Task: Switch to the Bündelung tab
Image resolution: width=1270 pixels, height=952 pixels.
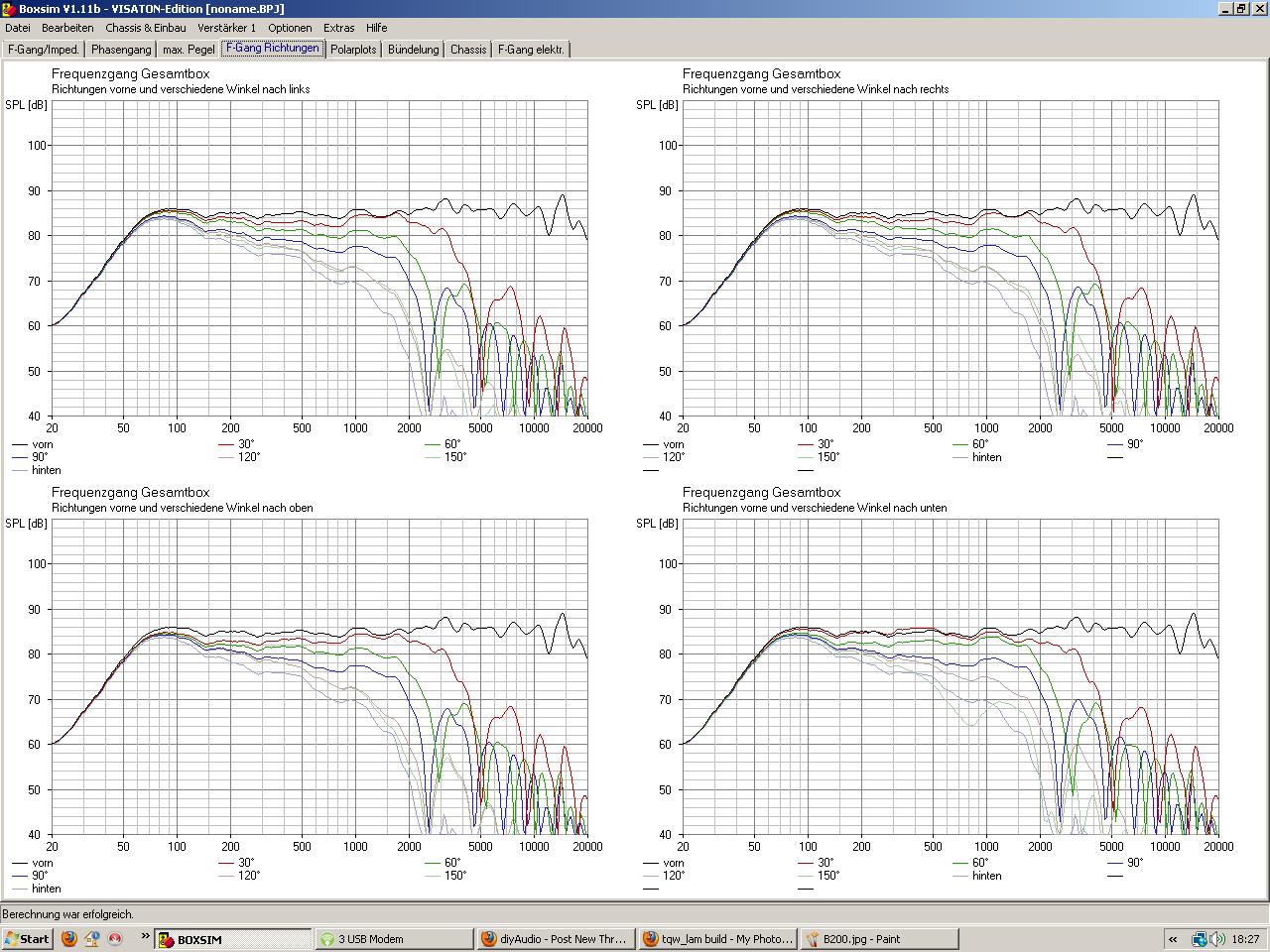Action: [x=414, y=49]
